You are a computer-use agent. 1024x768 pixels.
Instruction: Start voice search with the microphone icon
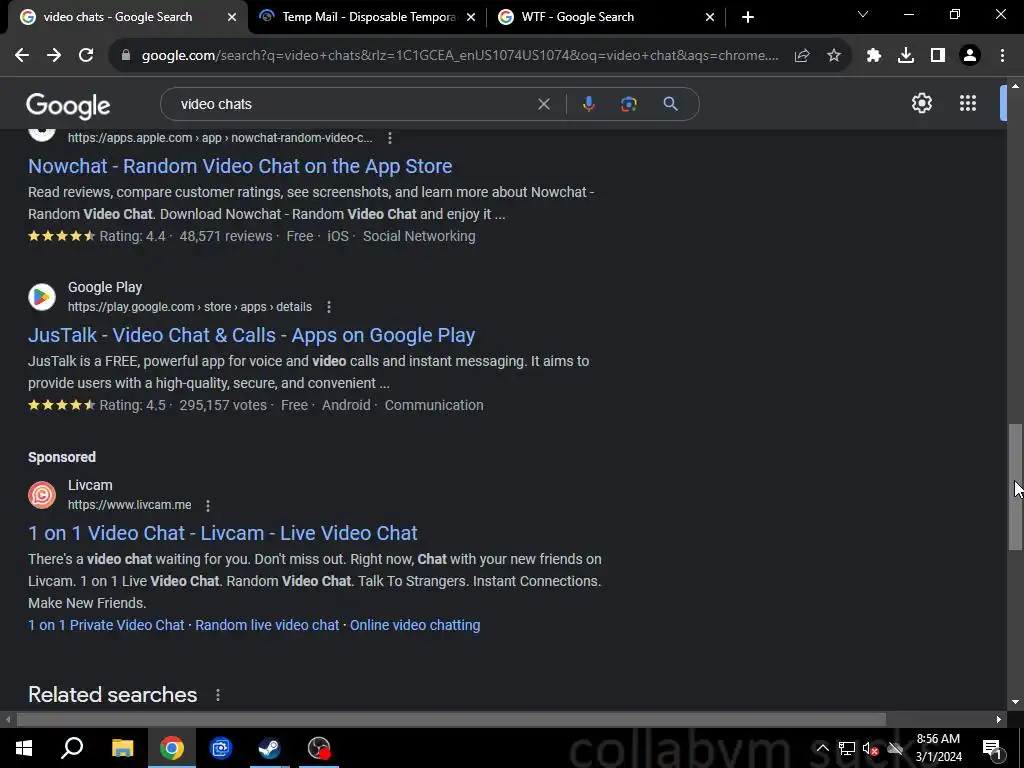point(588,104)
